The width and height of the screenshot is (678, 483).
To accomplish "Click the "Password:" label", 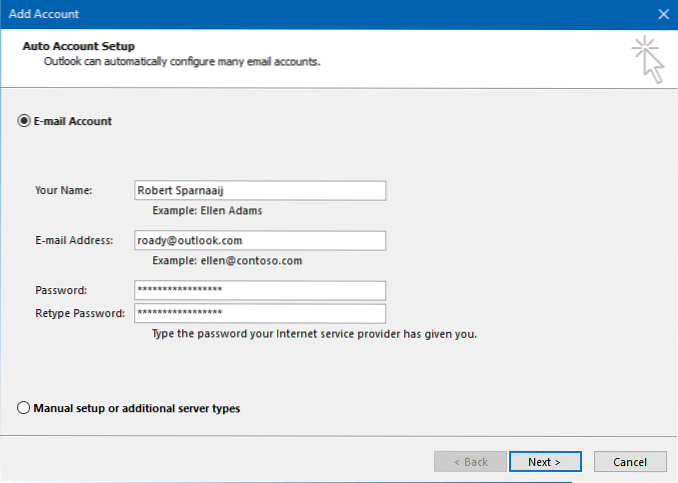I will pos(61,290).
